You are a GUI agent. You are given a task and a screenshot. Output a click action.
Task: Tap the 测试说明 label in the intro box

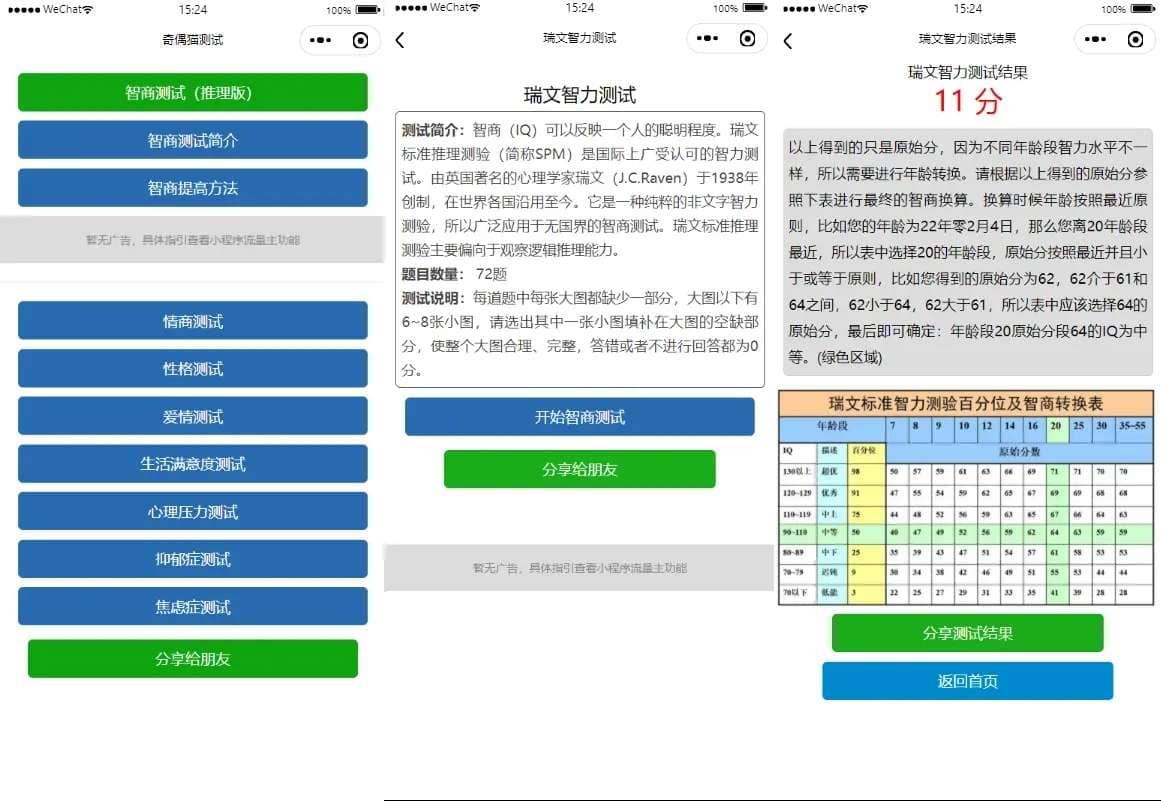[x=432, y=298]
